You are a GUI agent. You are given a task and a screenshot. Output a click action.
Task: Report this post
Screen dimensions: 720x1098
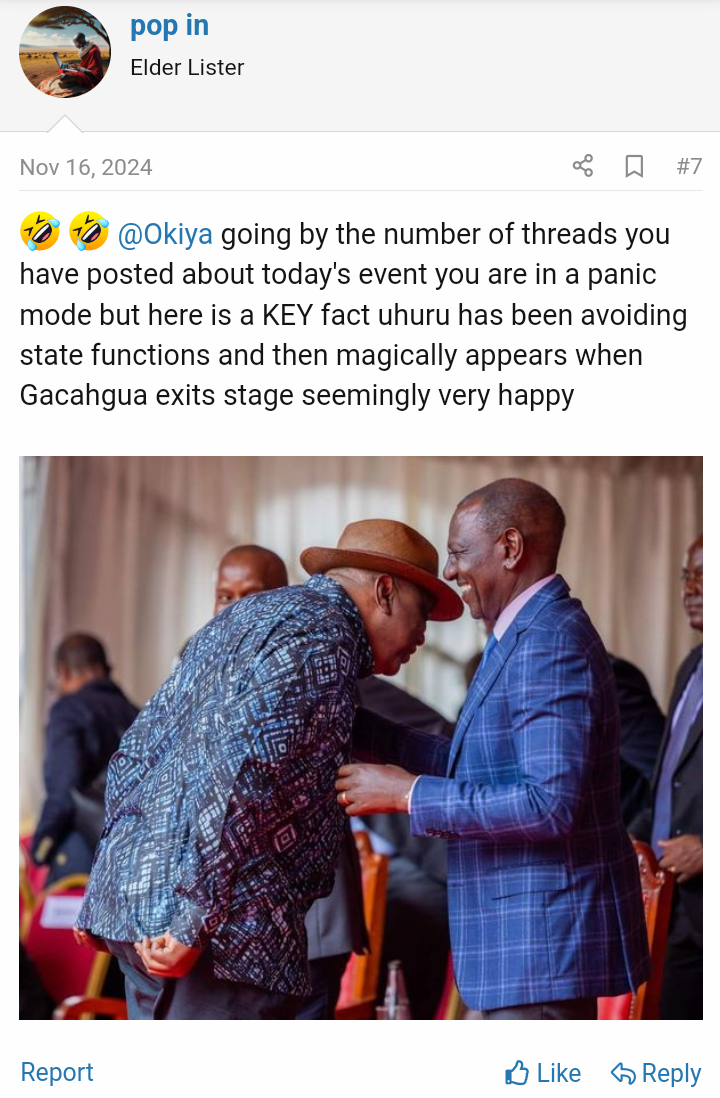click(x=57, y=1072)
